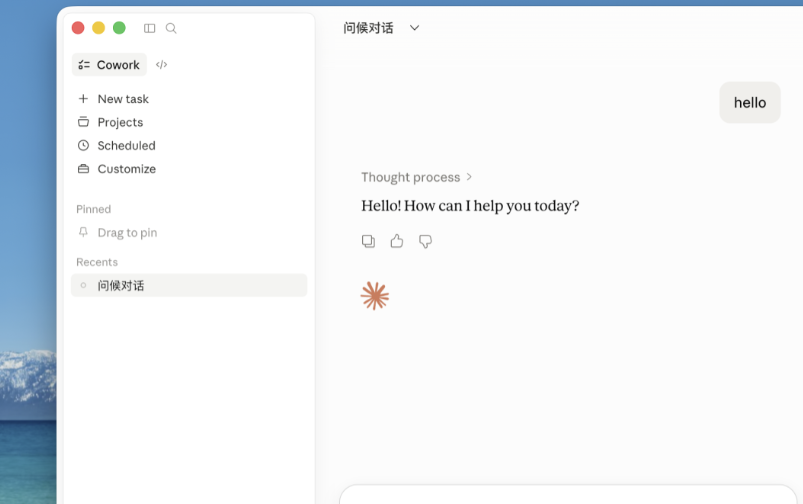Select the Cowork tab

coord(109,65)
